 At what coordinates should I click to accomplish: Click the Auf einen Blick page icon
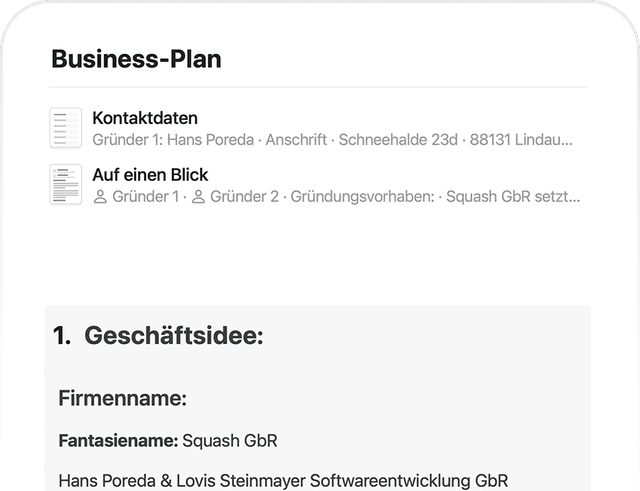click(x=66, y=185)
